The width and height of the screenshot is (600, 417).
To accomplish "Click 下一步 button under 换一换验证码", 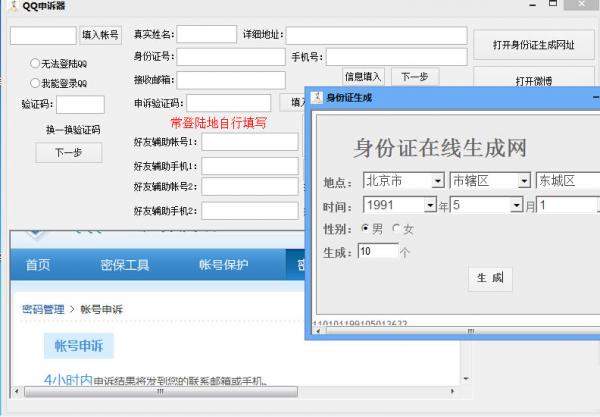I will [69, 153].
